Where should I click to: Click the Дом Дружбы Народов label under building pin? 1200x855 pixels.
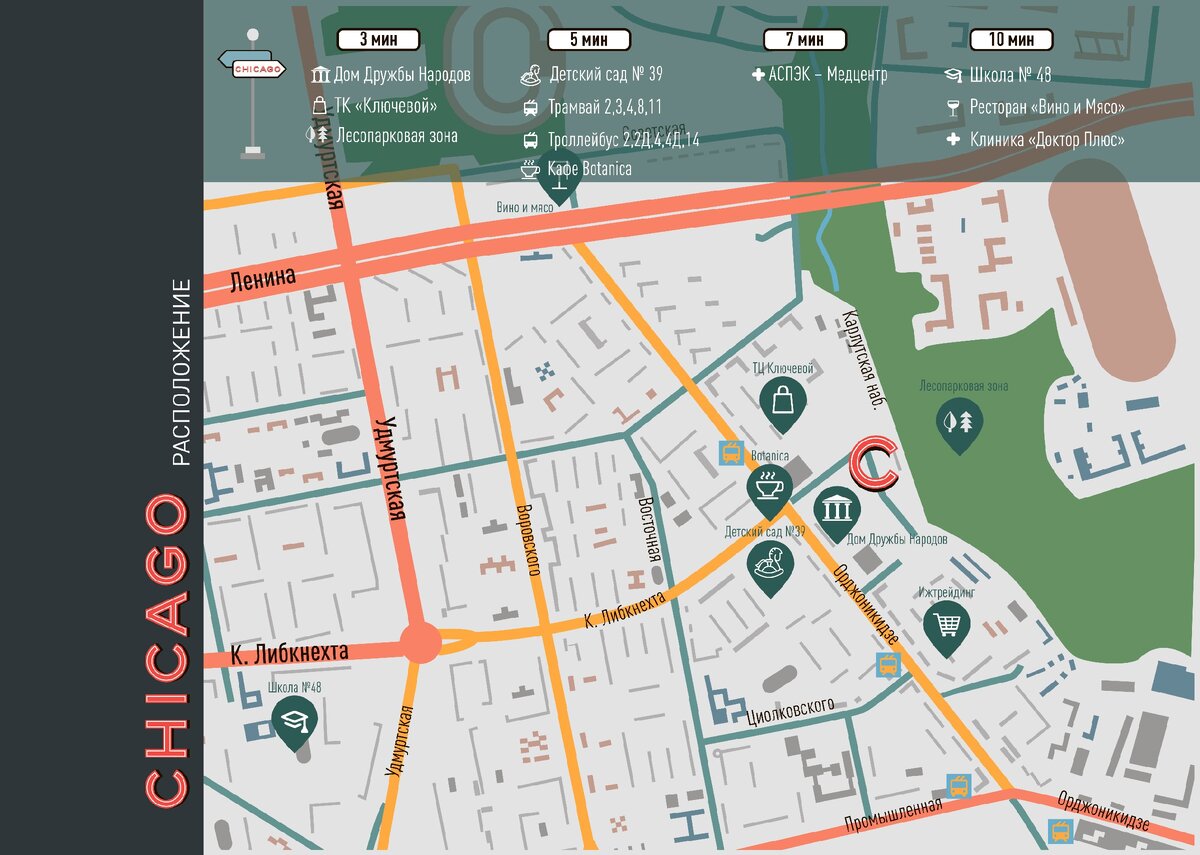click(x=897, y=539)
